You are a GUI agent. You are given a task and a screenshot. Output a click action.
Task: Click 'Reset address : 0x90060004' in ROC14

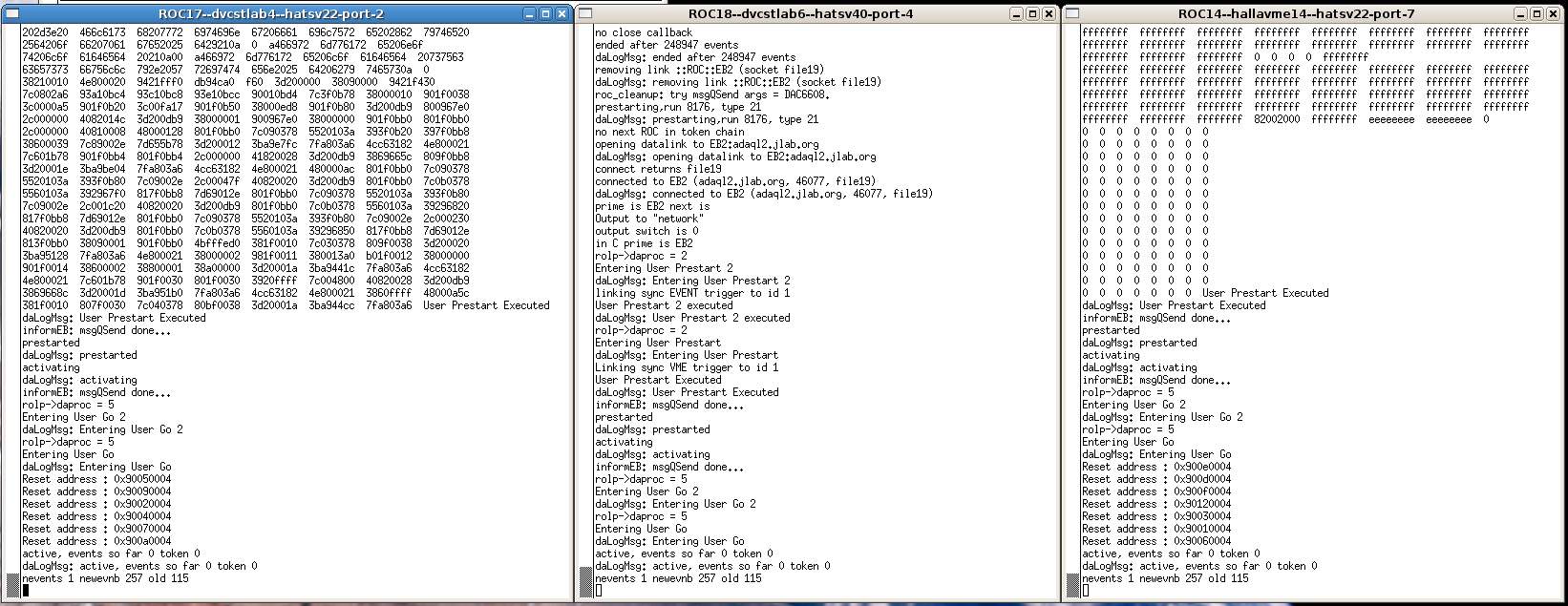pos(1156,541)
